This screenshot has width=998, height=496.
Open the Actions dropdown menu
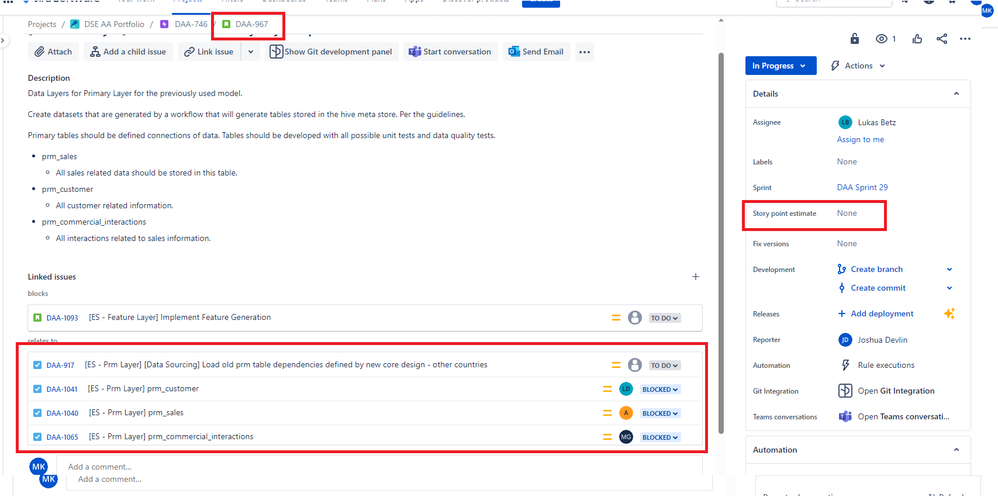click(859, 66)
